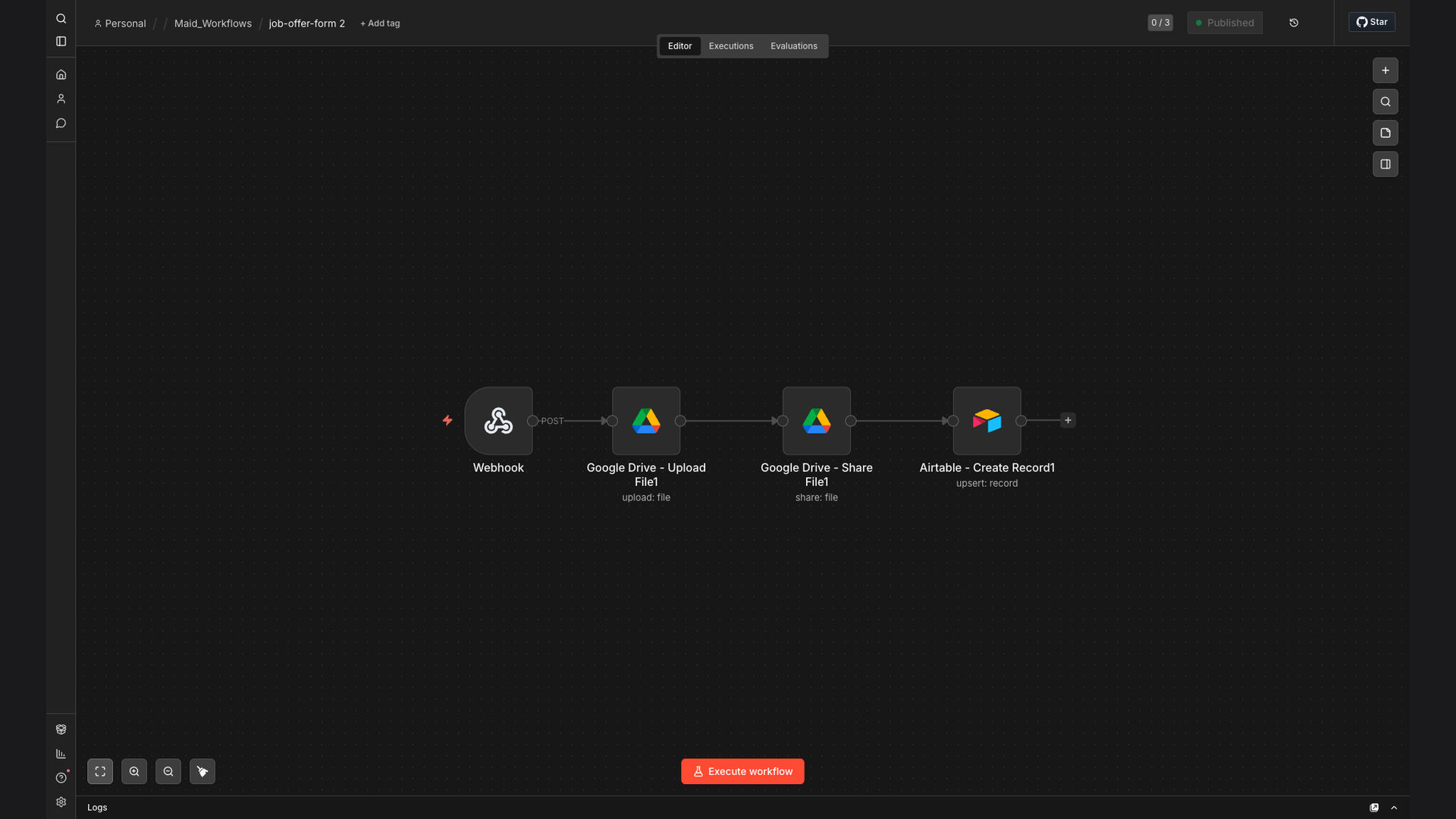Screen dimensions: 1456x819
Task: Click Webhook output connector dot
Action: [532, 421]
